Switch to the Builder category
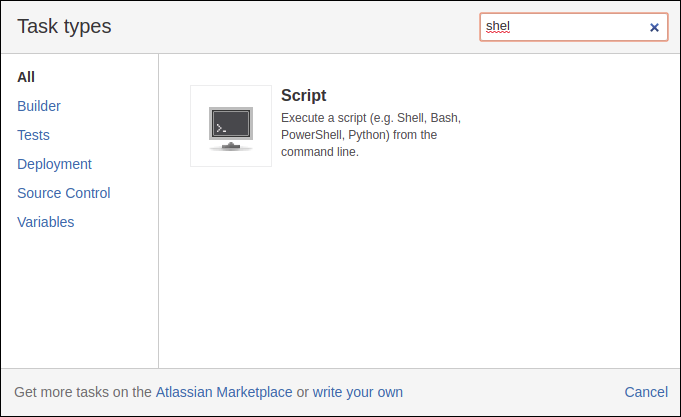The image size is (681, 417). 39,106
